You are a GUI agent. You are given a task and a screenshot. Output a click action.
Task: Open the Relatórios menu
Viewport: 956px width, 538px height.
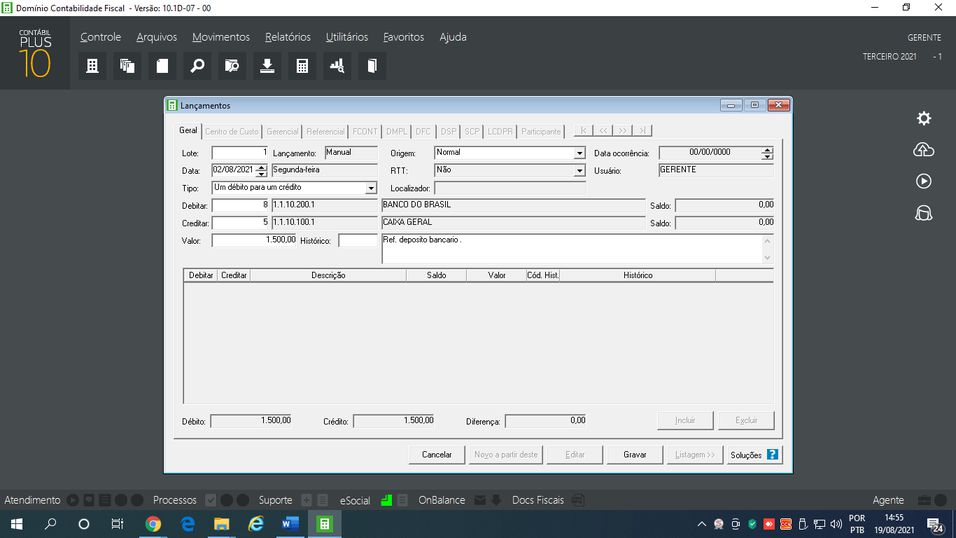(288, 37)
